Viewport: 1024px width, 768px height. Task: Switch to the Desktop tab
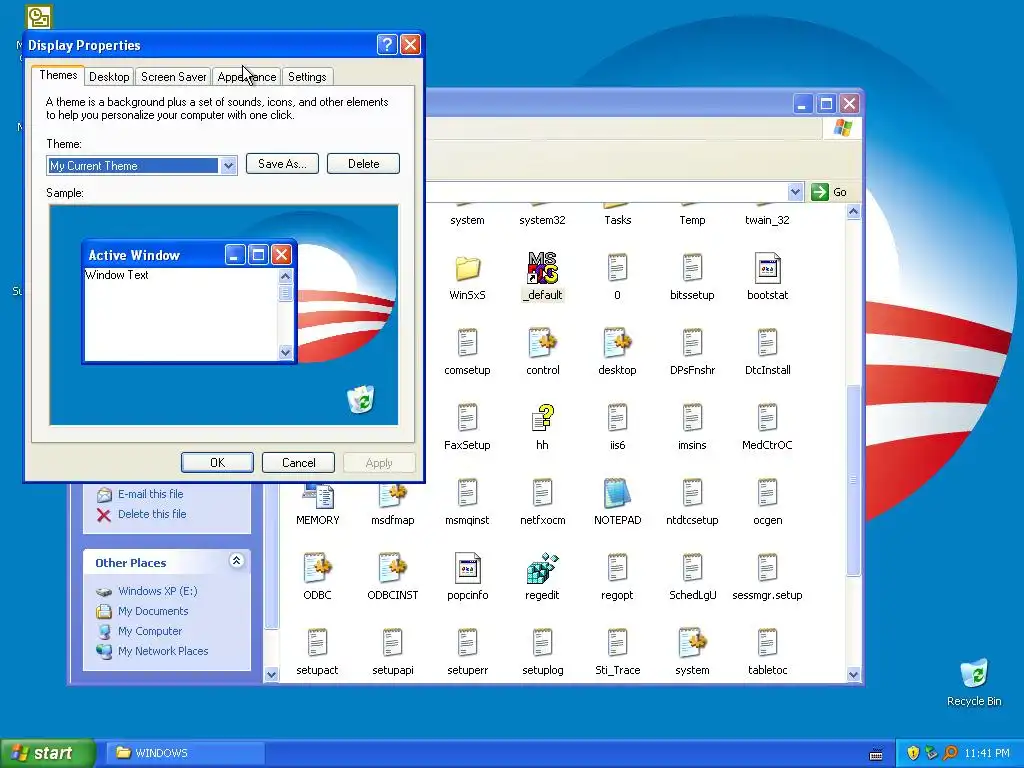[x=109, y=77]
